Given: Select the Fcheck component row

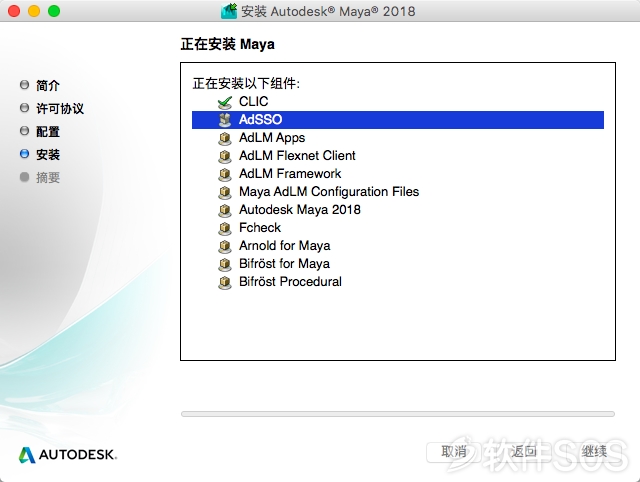Looking at the screenshot, I should coord(398,228).
